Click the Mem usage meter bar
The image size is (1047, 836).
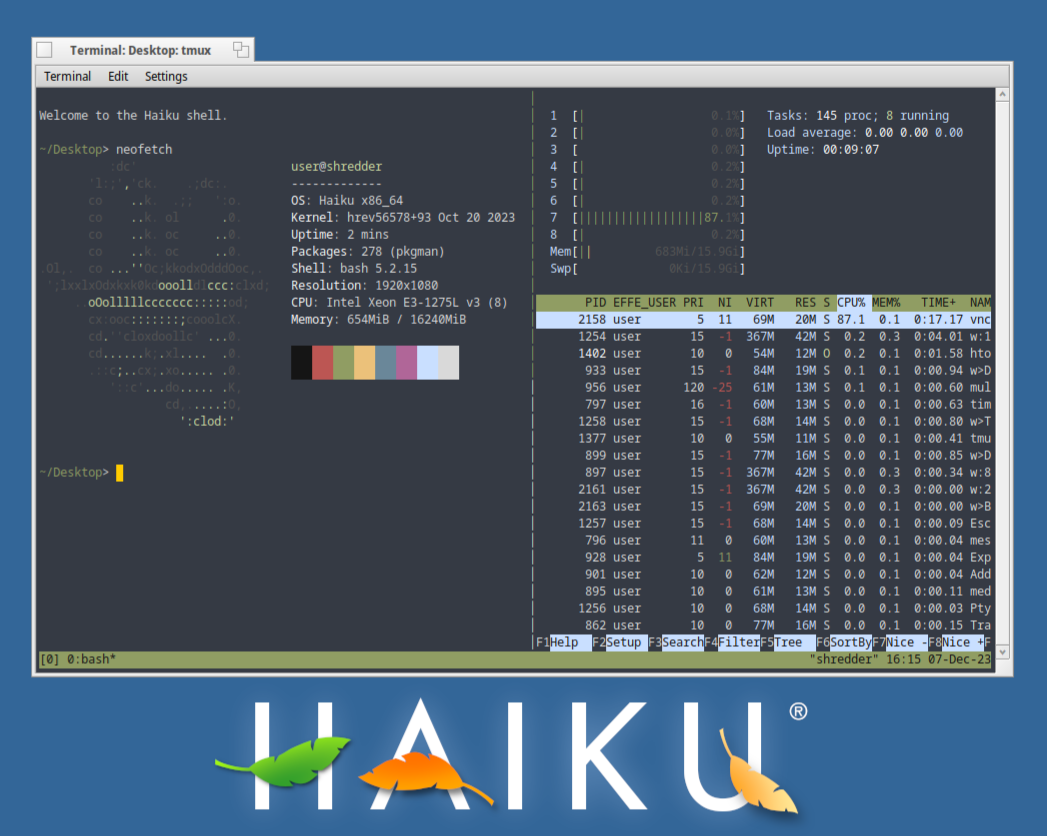tap(659, 252)
